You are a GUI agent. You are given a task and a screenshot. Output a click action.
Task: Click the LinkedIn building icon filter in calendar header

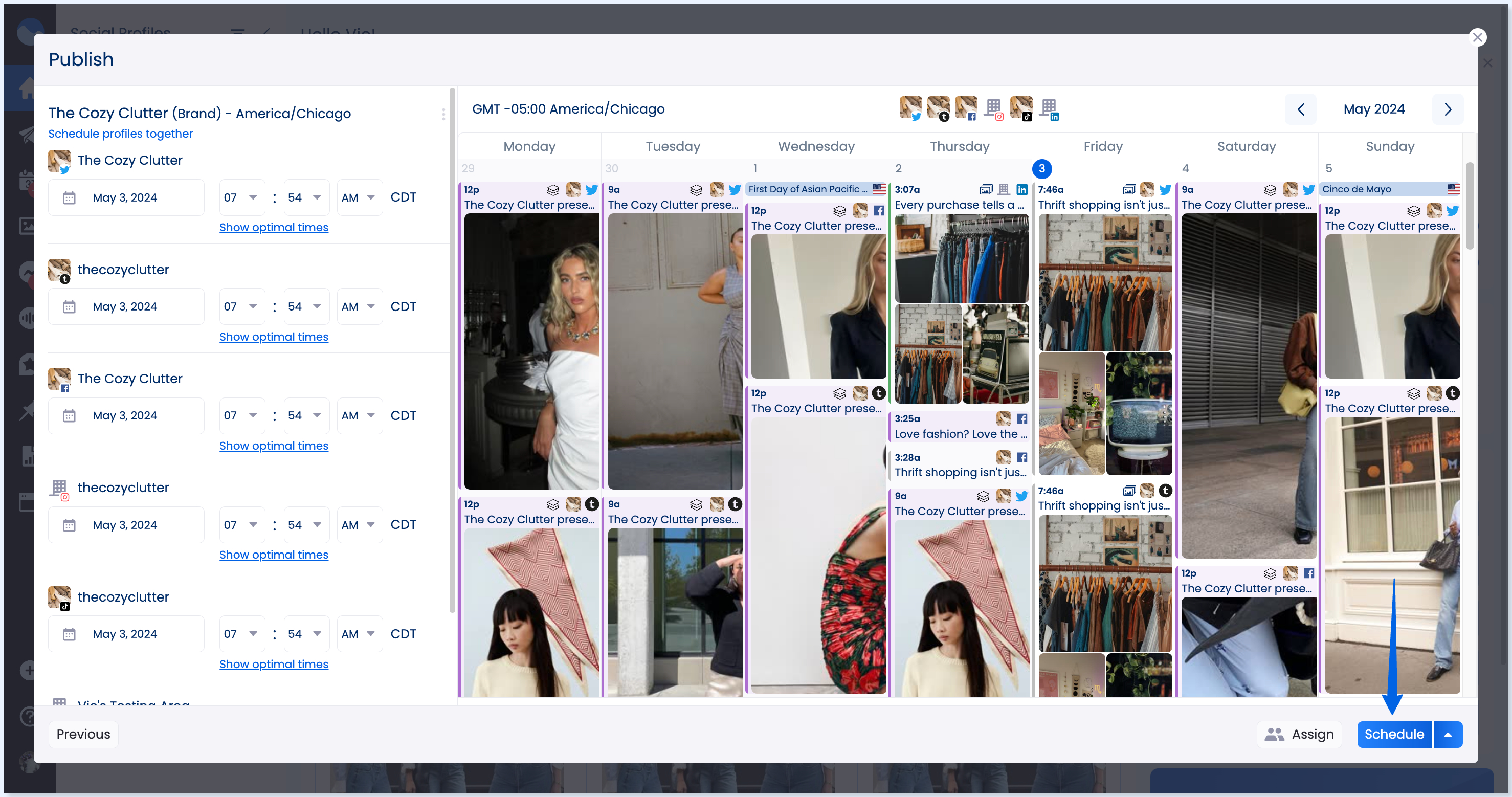[1049, 108]
